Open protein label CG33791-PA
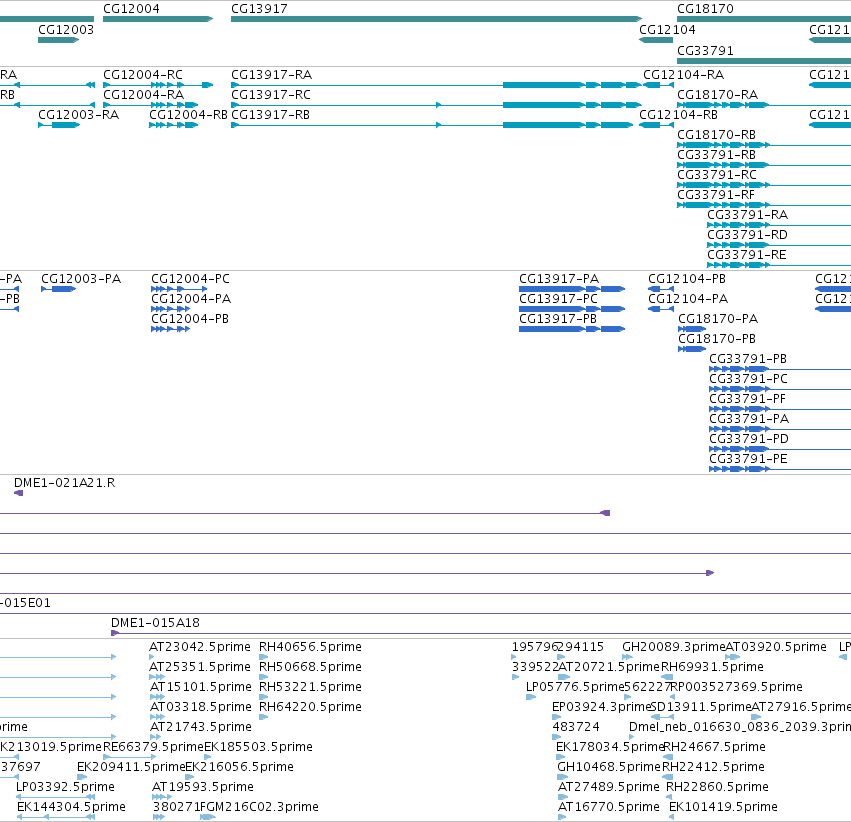The height and width of the screenshot is (822, 851). click(x=749, y=420)
